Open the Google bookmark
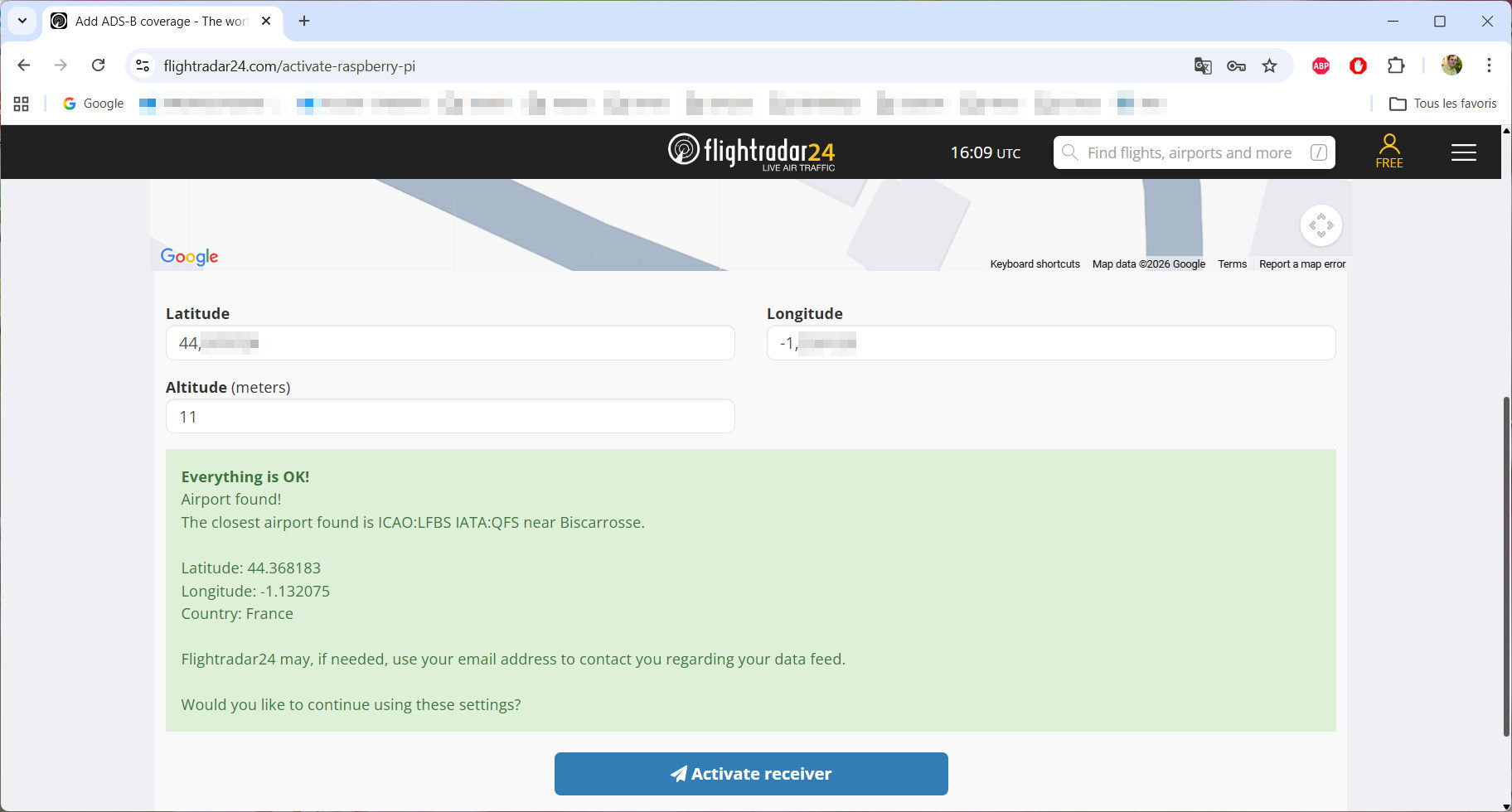This screenshot has width=1512, height=812. coord(94,104)
